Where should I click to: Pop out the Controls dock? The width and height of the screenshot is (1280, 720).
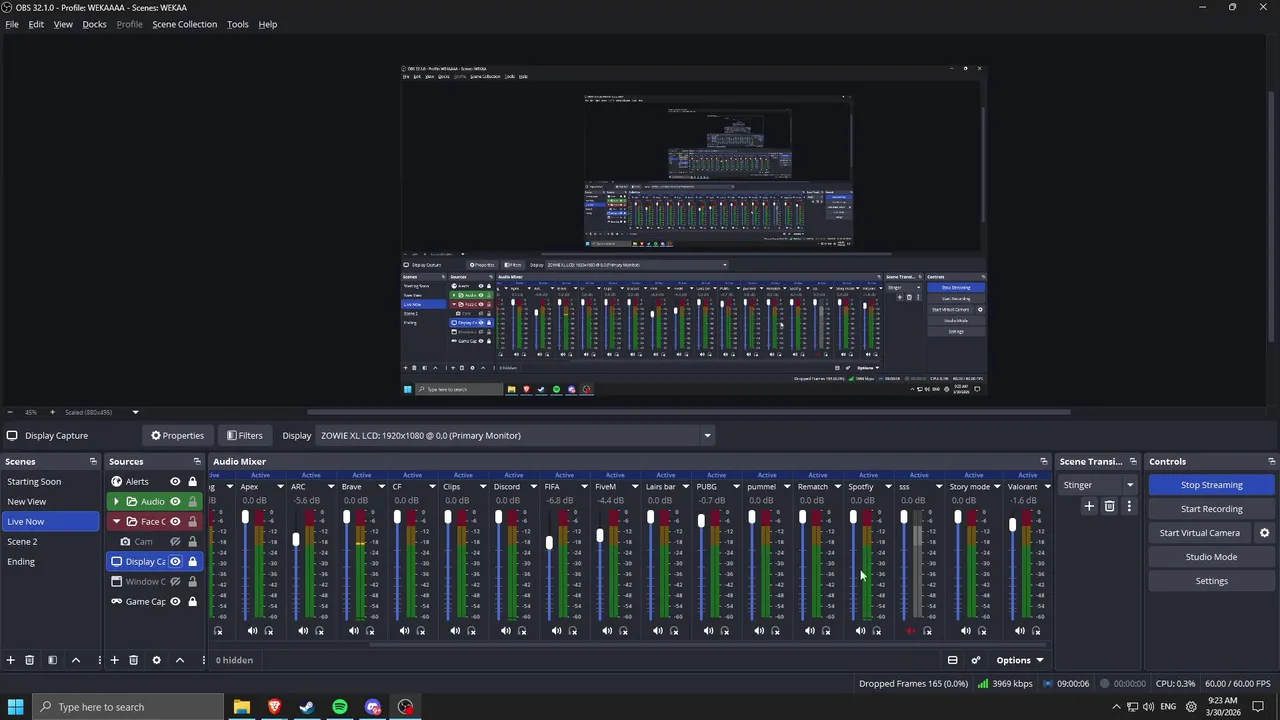click(1271, 462)
